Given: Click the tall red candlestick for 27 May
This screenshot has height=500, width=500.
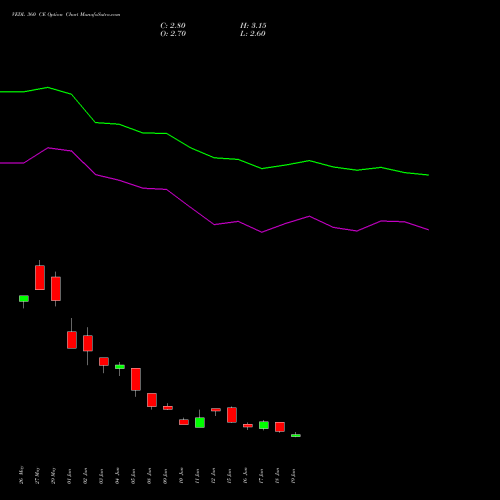Looking at the screenshot, I should (x=40, y=277).
